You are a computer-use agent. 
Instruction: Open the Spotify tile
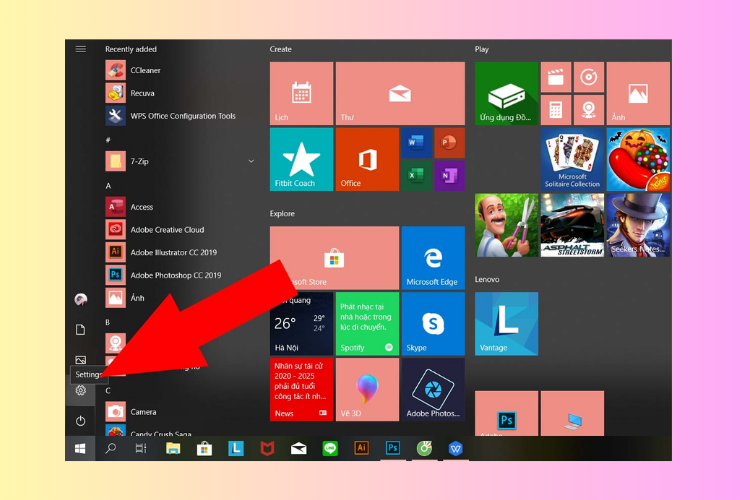pos(367,324)
